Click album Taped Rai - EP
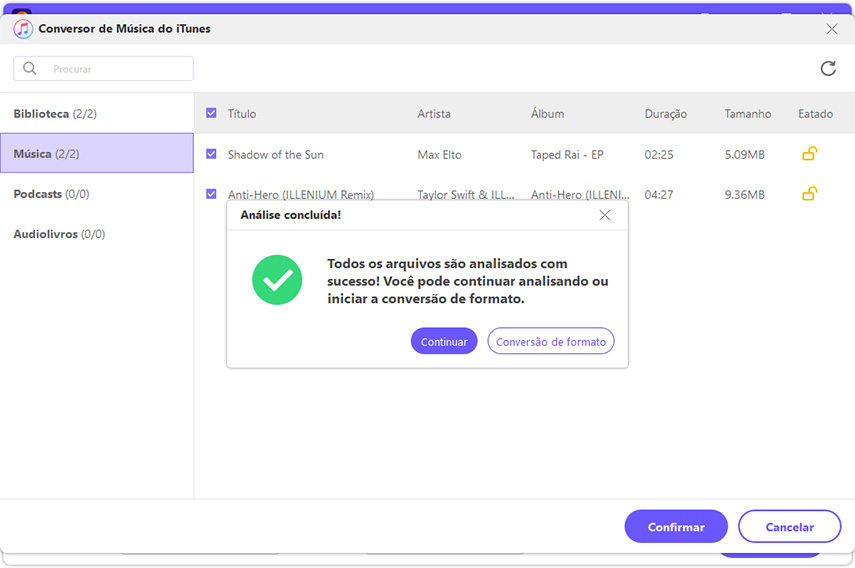This screenshot has width=855, height=568. click(567, 155)
